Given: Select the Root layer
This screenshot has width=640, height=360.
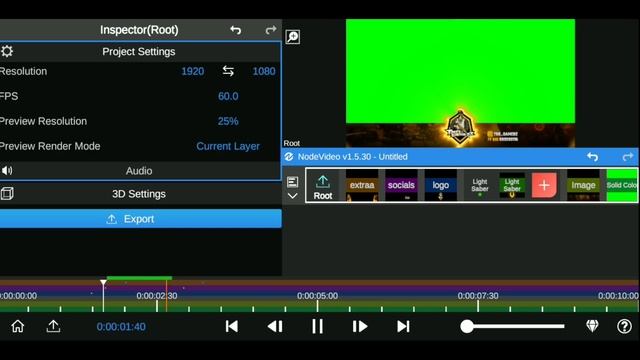Looking at the screenshot, I should click(x=322, y=186).
